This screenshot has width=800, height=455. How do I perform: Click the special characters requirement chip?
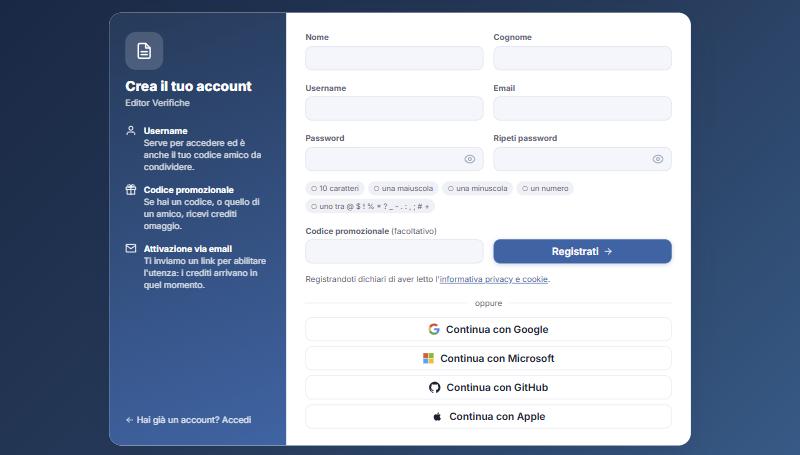(x=370, y=207)
